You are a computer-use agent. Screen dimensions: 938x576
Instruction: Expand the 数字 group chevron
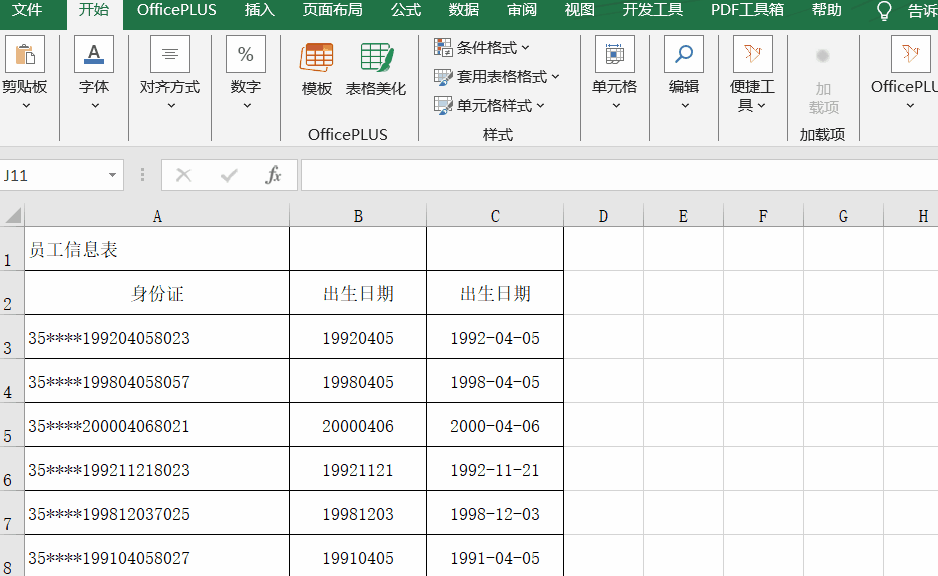coord(247,106)
